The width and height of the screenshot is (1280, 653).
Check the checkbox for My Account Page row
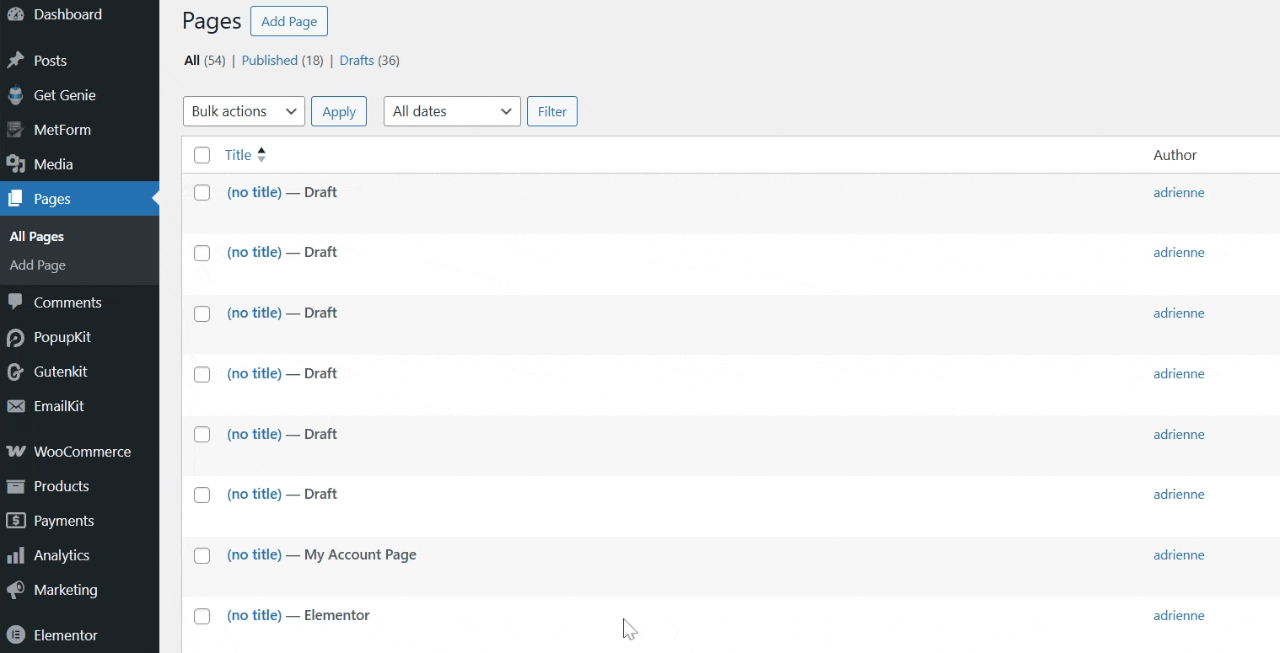[x=202, y=555]
